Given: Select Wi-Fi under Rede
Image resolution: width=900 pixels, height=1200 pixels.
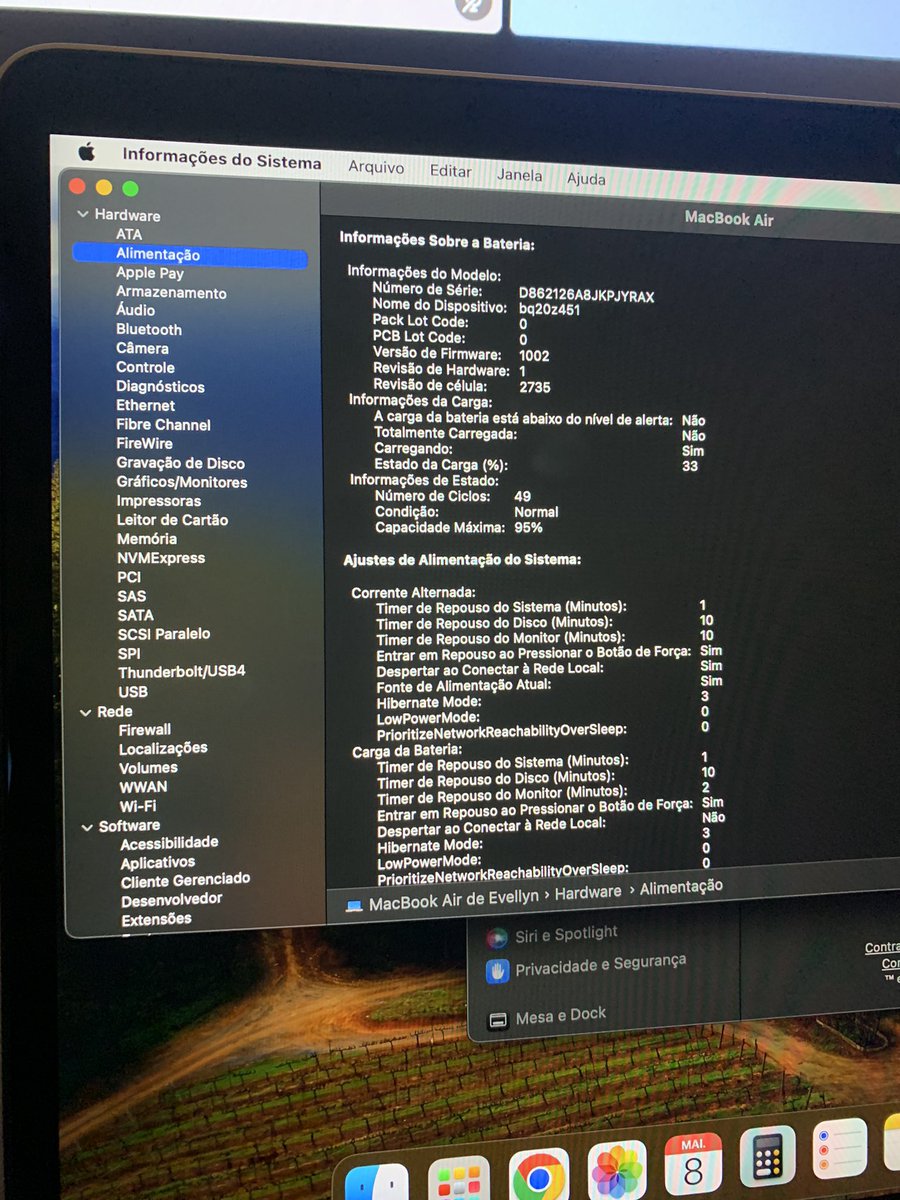Looking at the screenshot, I should click(138, 806).
